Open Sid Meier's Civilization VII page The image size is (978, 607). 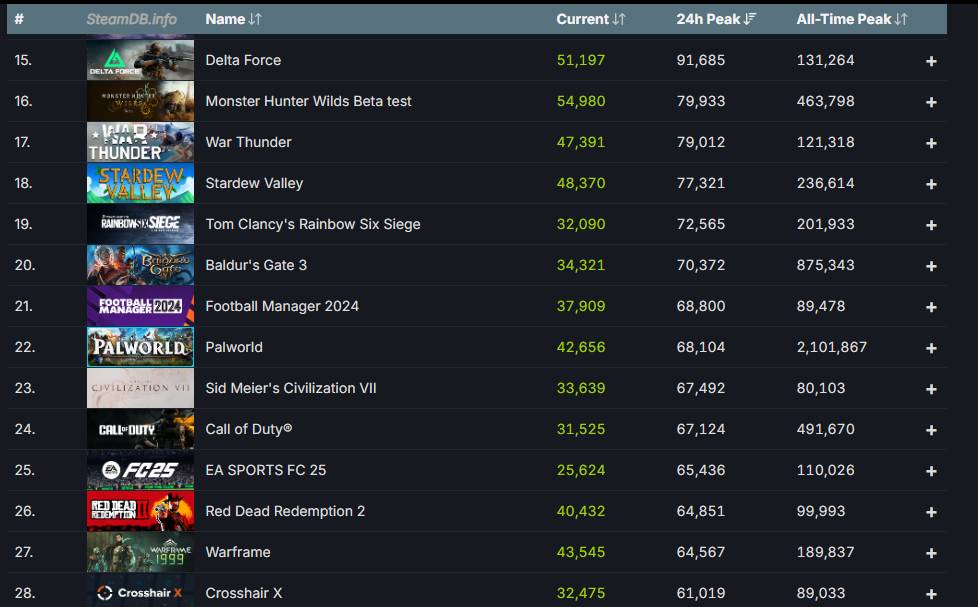pos(291,388)
